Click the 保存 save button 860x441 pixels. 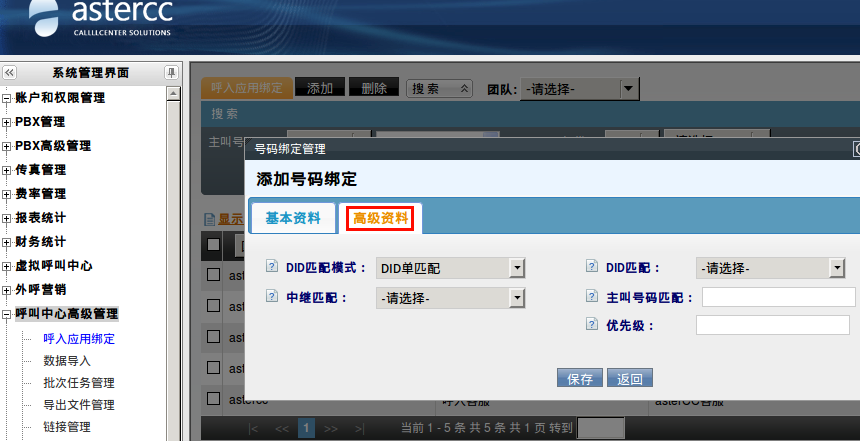(580, 379)
